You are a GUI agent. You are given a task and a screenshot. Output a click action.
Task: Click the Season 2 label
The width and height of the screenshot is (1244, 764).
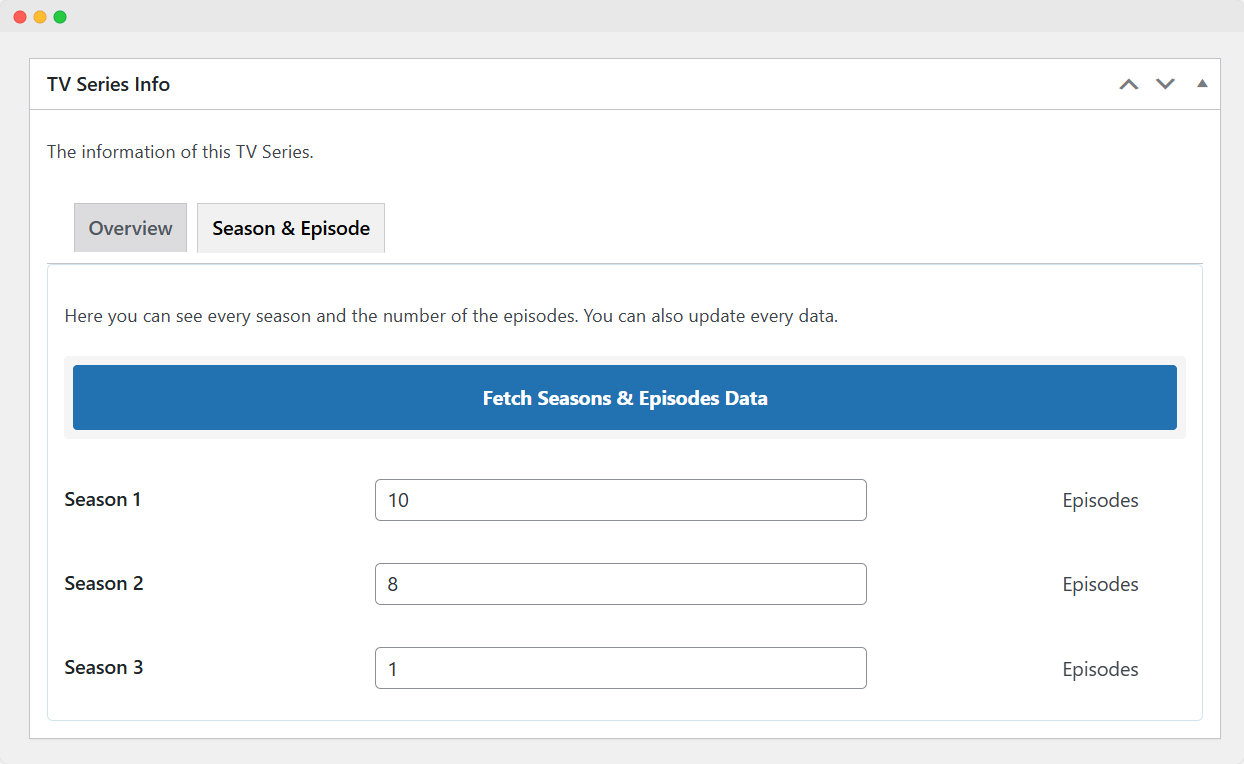click(x=104, y=583)
